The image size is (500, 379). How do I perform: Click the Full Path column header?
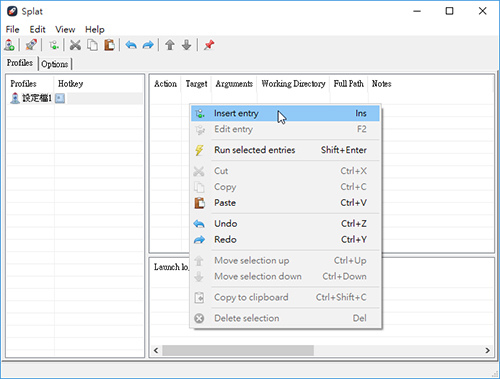click(x=349, y=84)
